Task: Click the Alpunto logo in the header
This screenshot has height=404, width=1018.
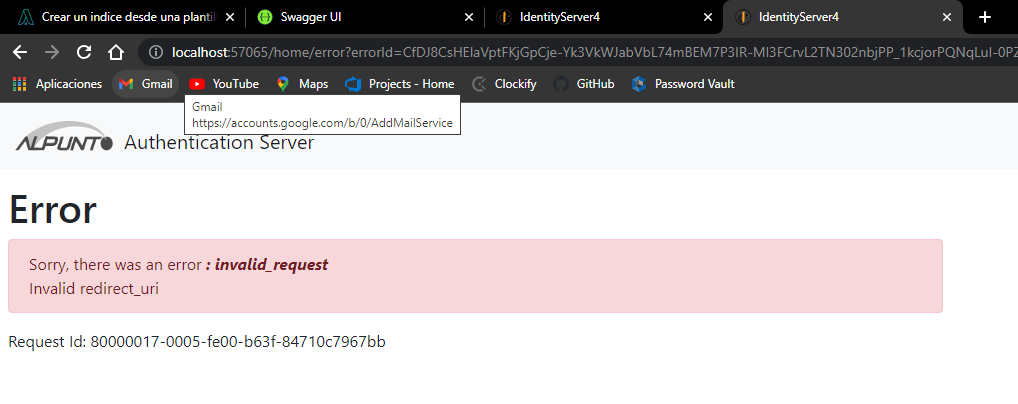Action: 64,143
